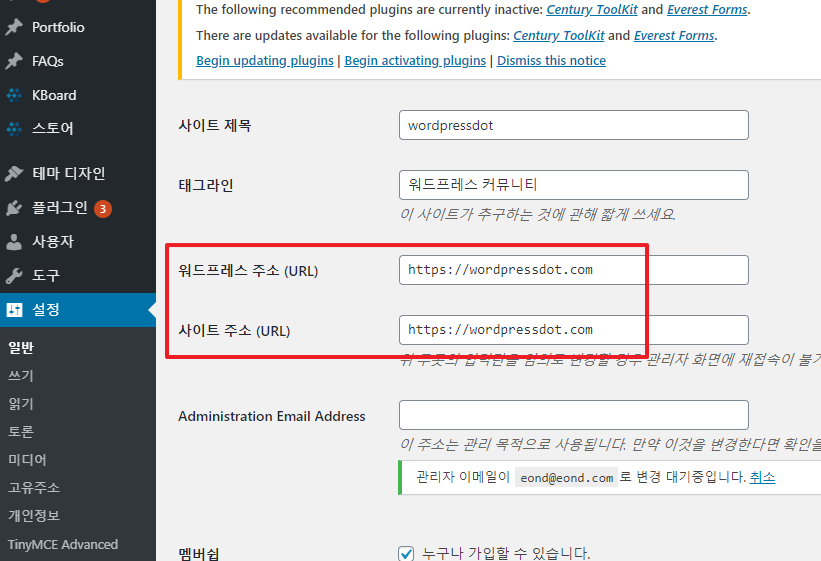Click the pin icon next to Portfolio
The height and width of the screenshot is (561, 821).
[14, 27]
